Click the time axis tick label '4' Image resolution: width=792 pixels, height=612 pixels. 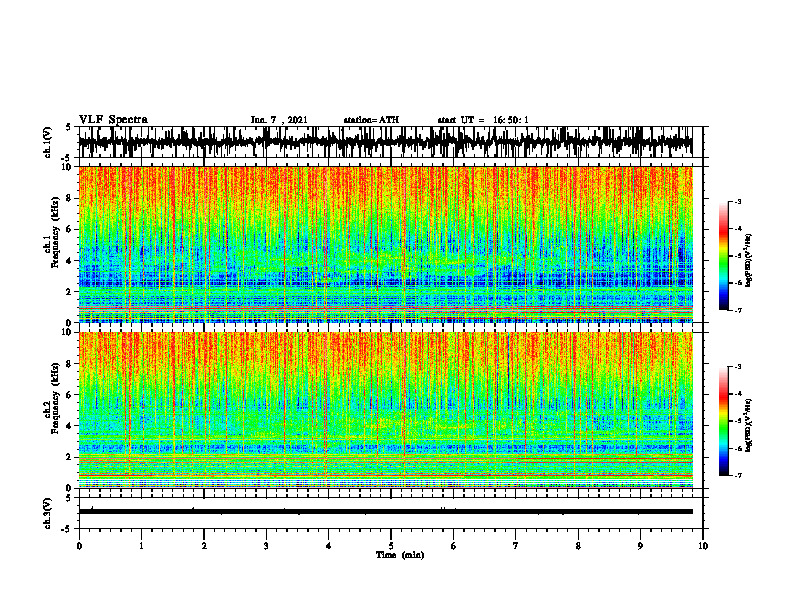click(x=328, y=546)
